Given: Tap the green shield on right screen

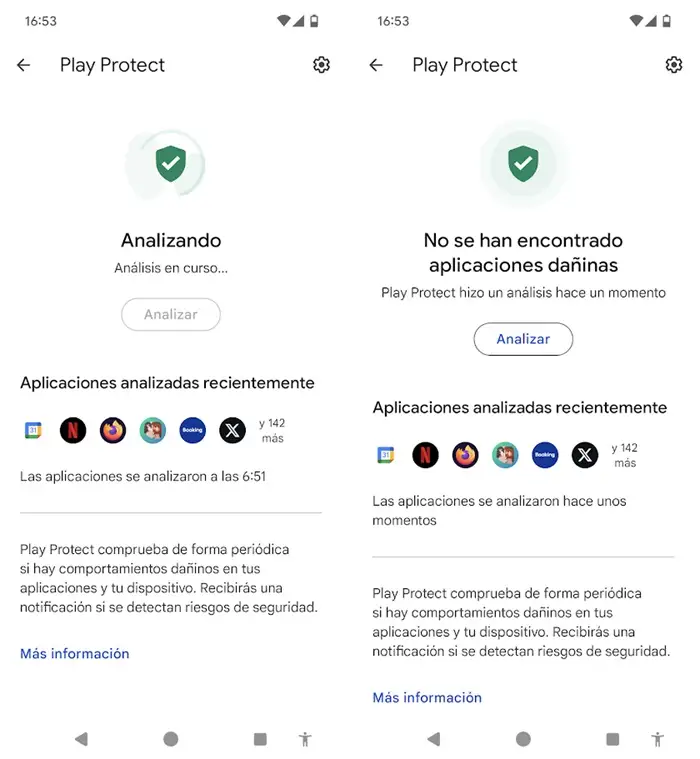Looking at the screenshot, I should [x=523, y=164].
